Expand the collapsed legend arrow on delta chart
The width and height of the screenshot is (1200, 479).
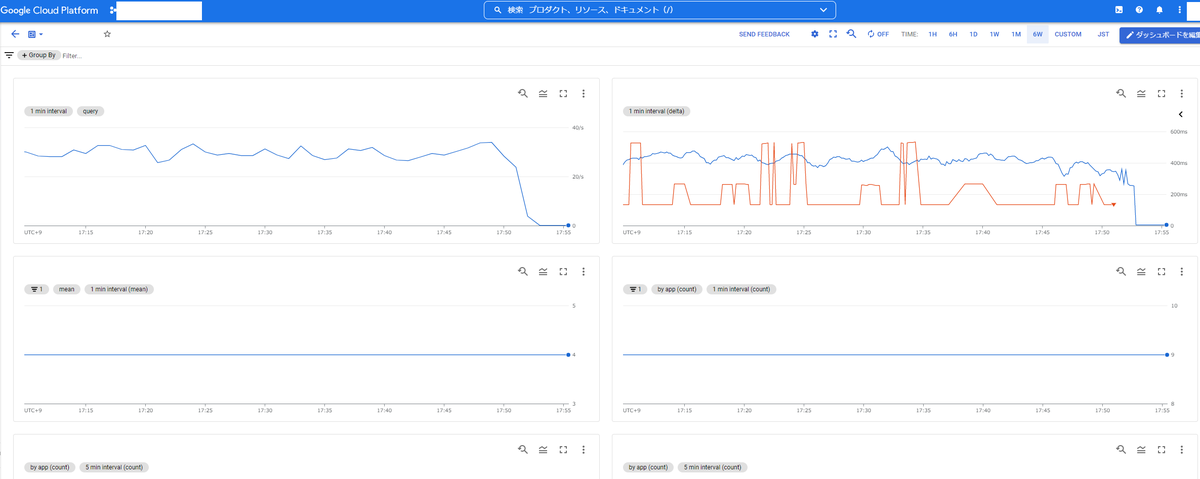pyautogui.click(x=1180, y=114)
